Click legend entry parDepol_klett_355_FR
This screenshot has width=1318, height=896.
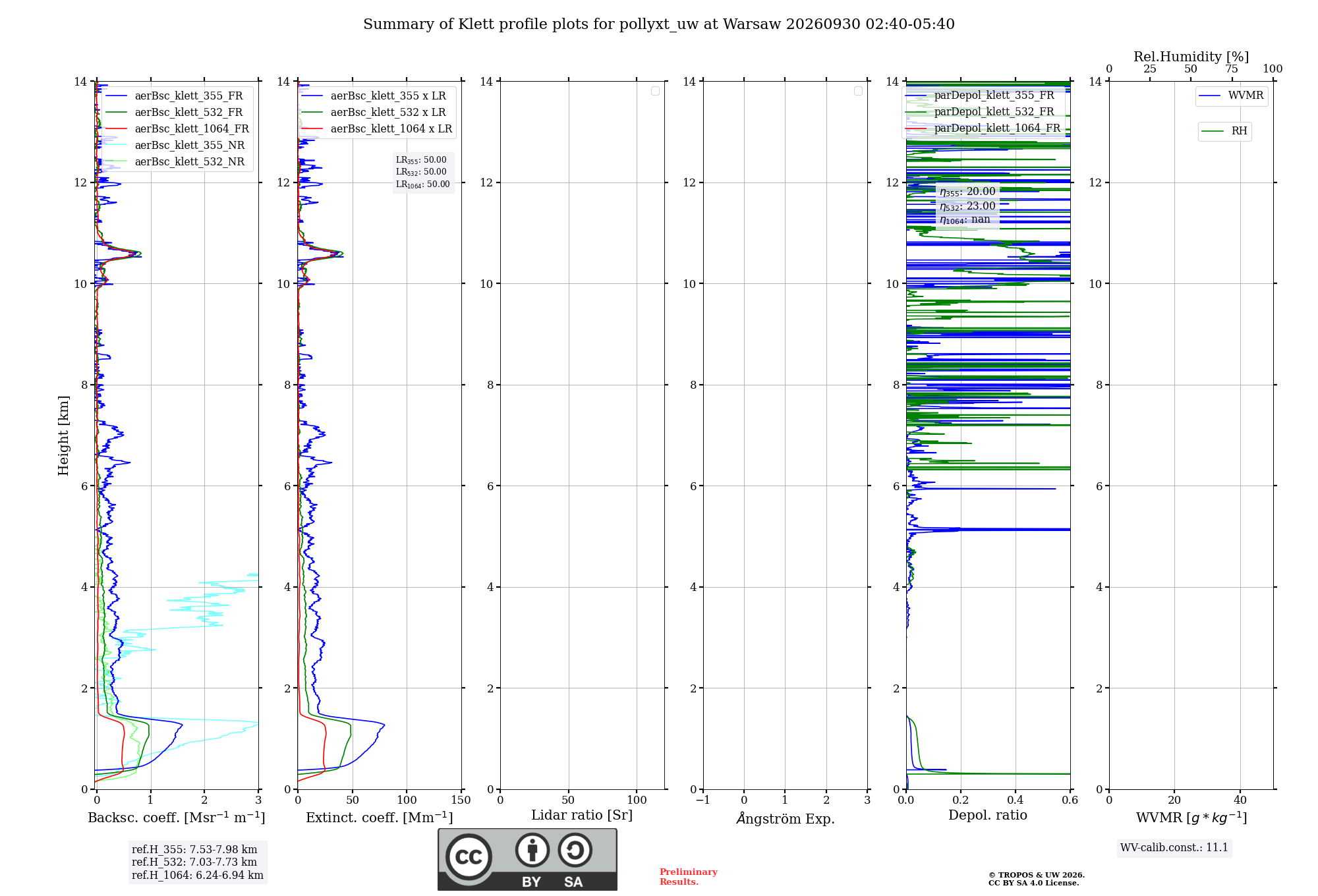981,95
